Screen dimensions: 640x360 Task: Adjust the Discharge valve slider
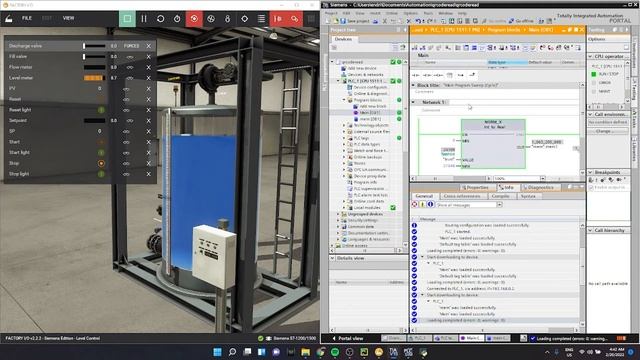click(x=94, y=46)
